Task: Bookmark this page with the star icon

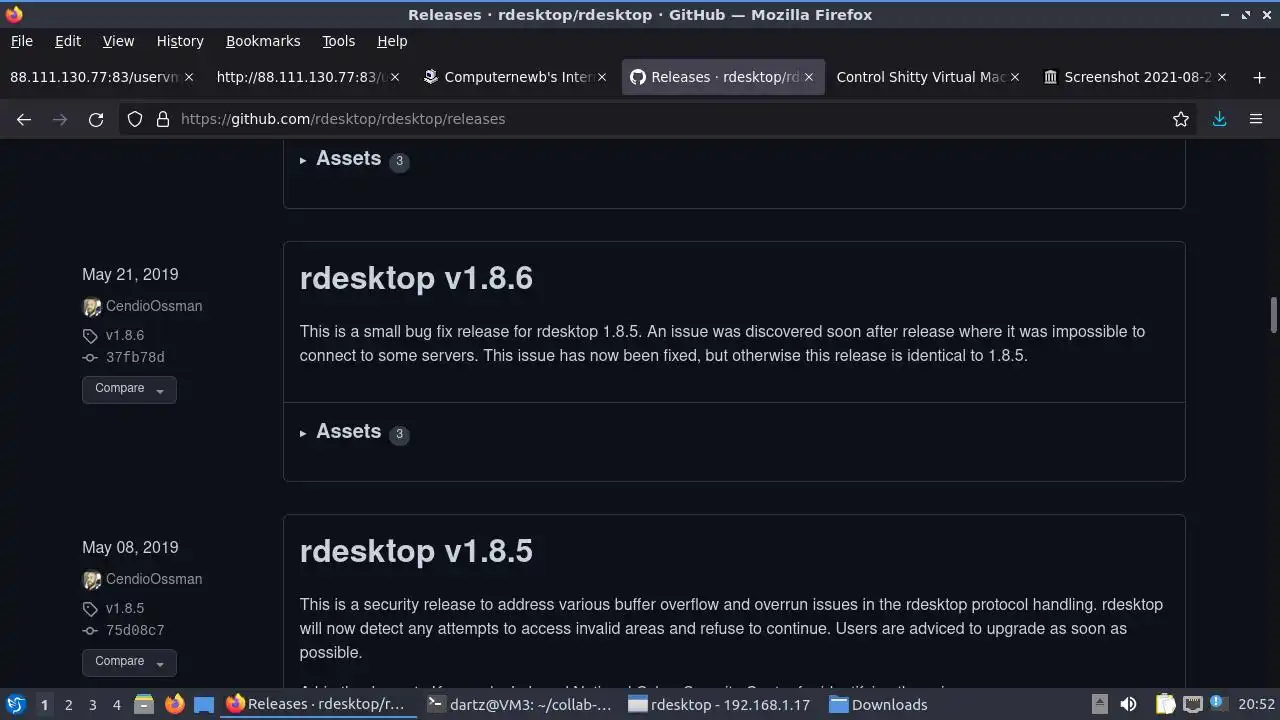Action: click(x=1181, y=119)
